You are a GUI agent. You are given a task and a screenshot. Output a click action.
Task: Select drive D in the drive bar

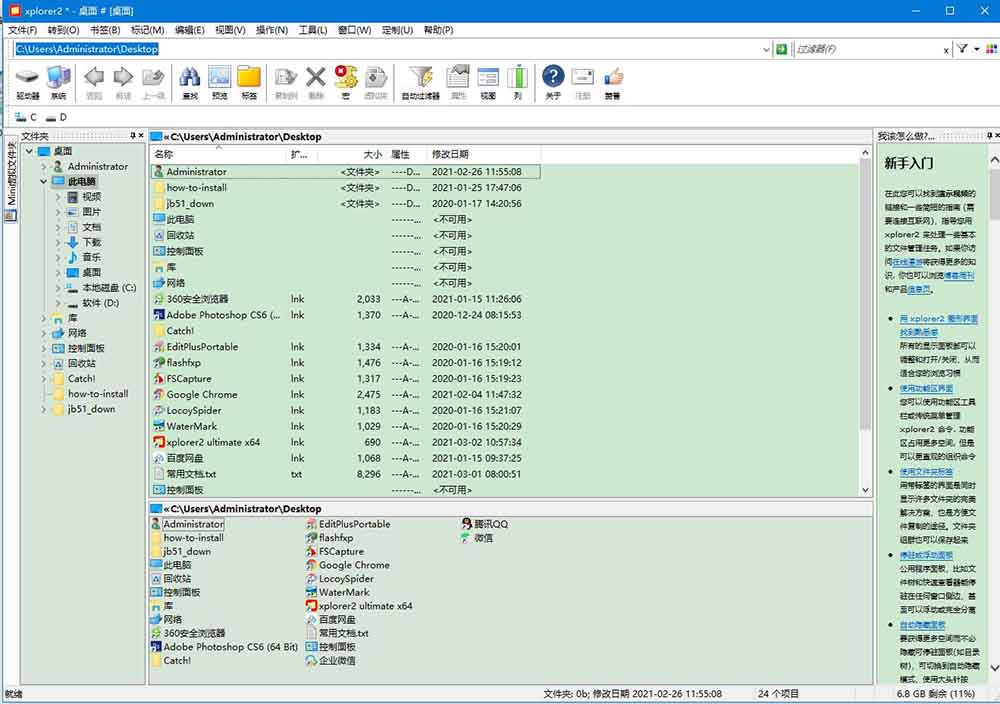pyautogui.click(x=56, y=117)
